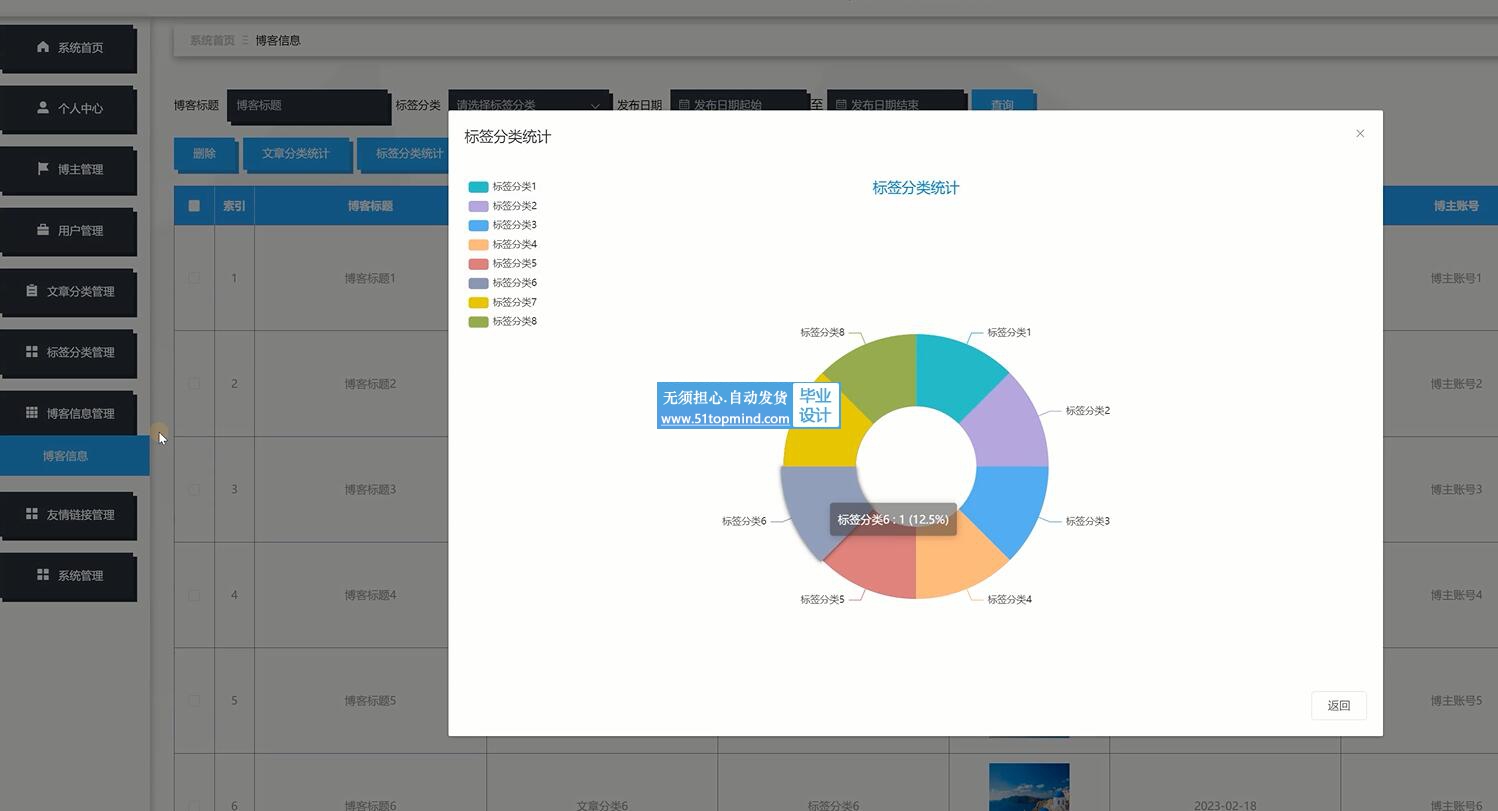Click the blog thumbnail image in row 6
Image resolution: width=1498 pixels, height=811 pixels.
click(1029, 787)
